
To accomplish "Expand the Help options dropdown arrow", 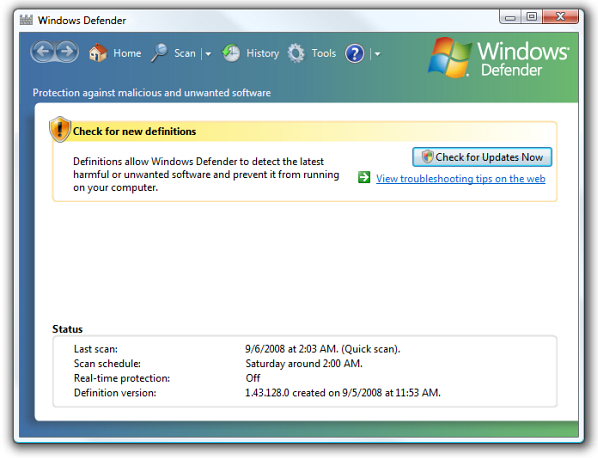I will 377,54.
